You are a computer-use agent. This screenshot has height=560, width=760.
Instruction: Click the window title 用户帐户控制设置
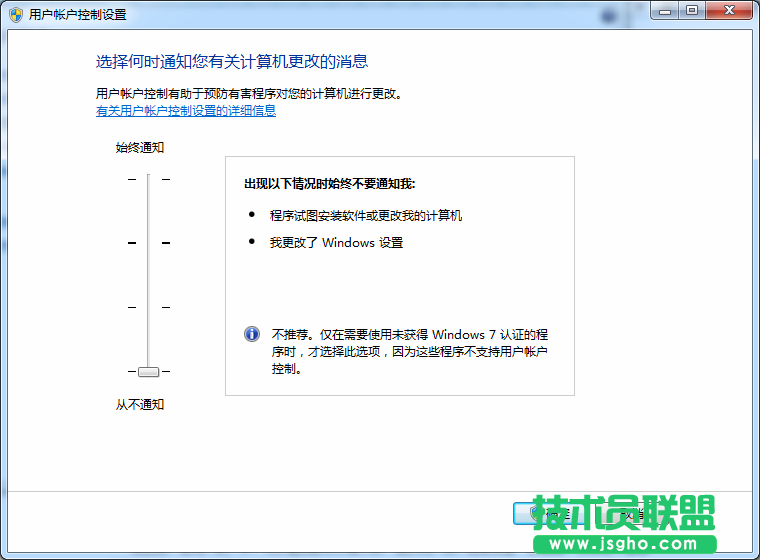click(x=78, y=15)
